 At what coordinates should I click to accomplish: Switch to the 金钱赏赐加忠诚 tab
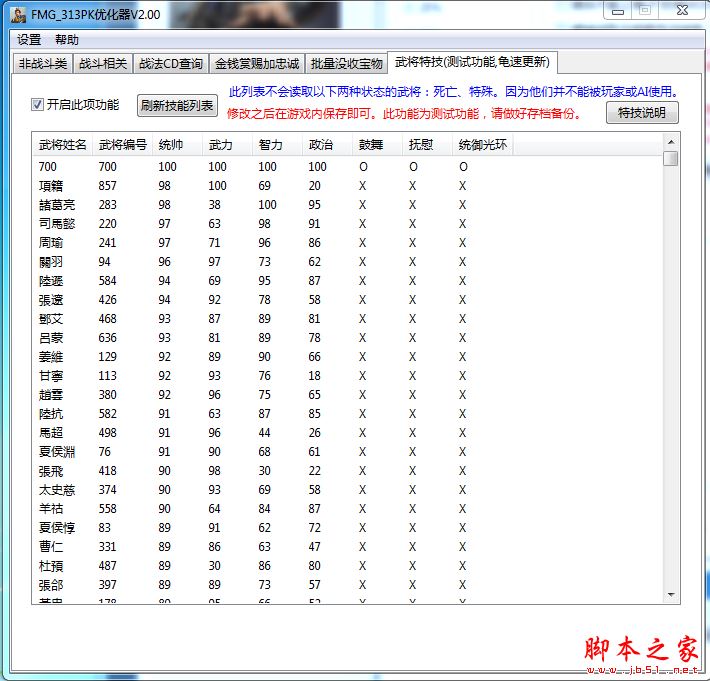click(257, 63)
